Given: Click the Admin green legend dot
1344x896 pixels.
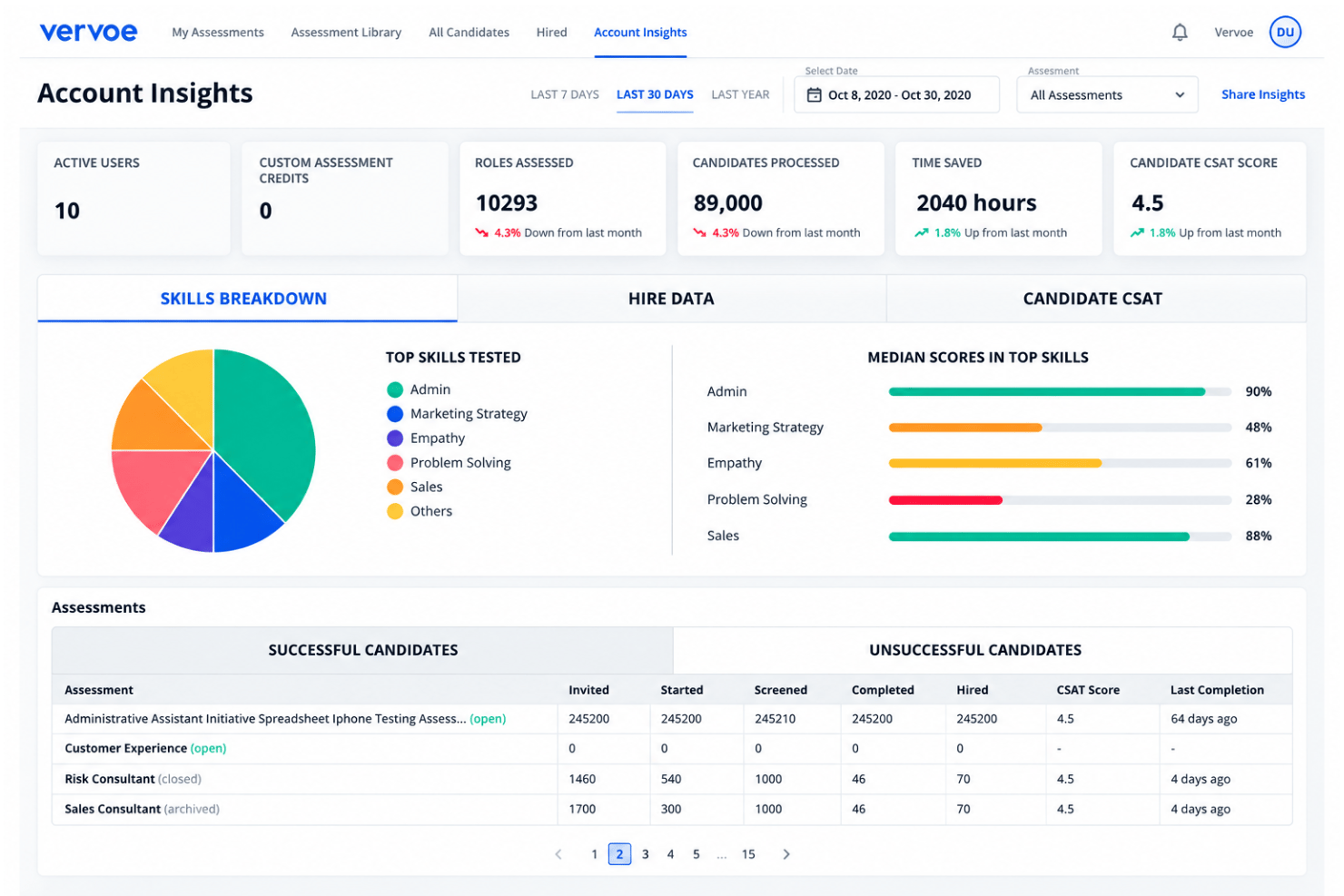Looking at the screenshot, I should 395,389.
